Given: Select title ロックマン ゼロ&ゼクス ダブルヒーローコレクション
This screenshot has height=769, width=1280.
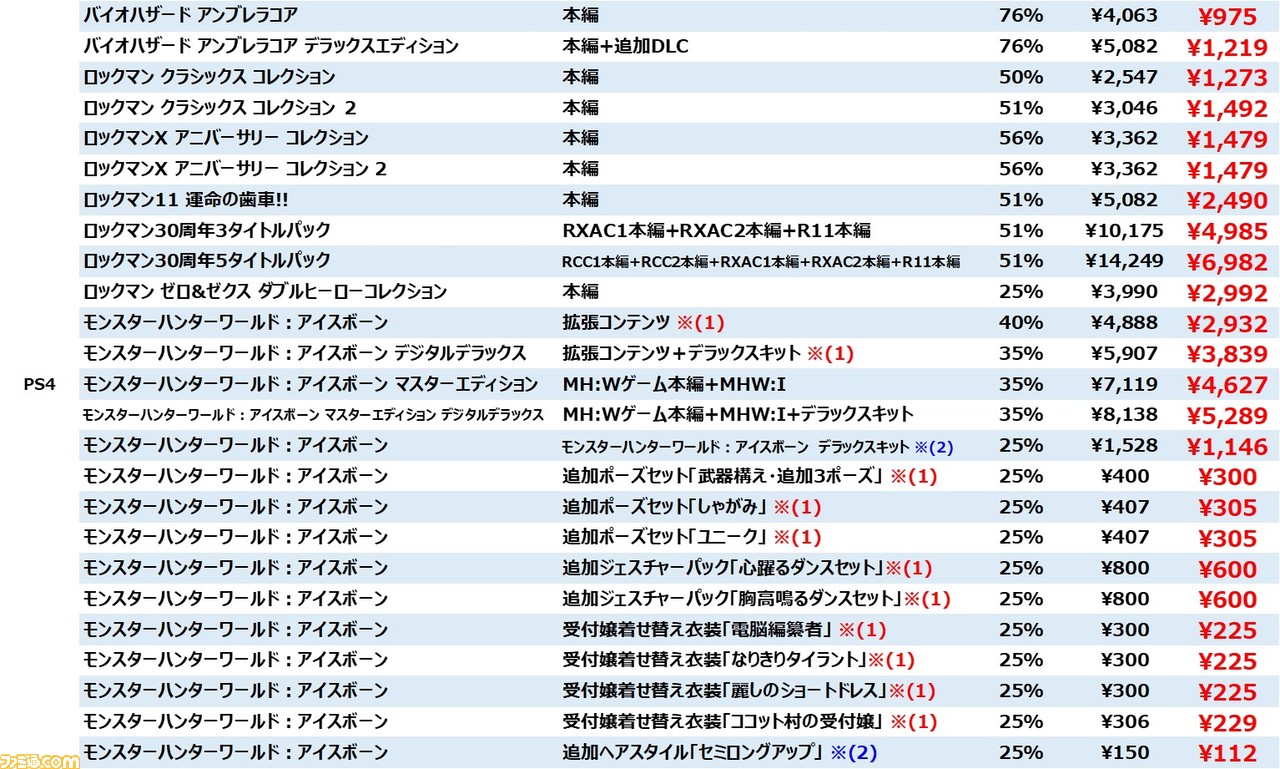Looking at the screenshot, I should pos(265,292).
